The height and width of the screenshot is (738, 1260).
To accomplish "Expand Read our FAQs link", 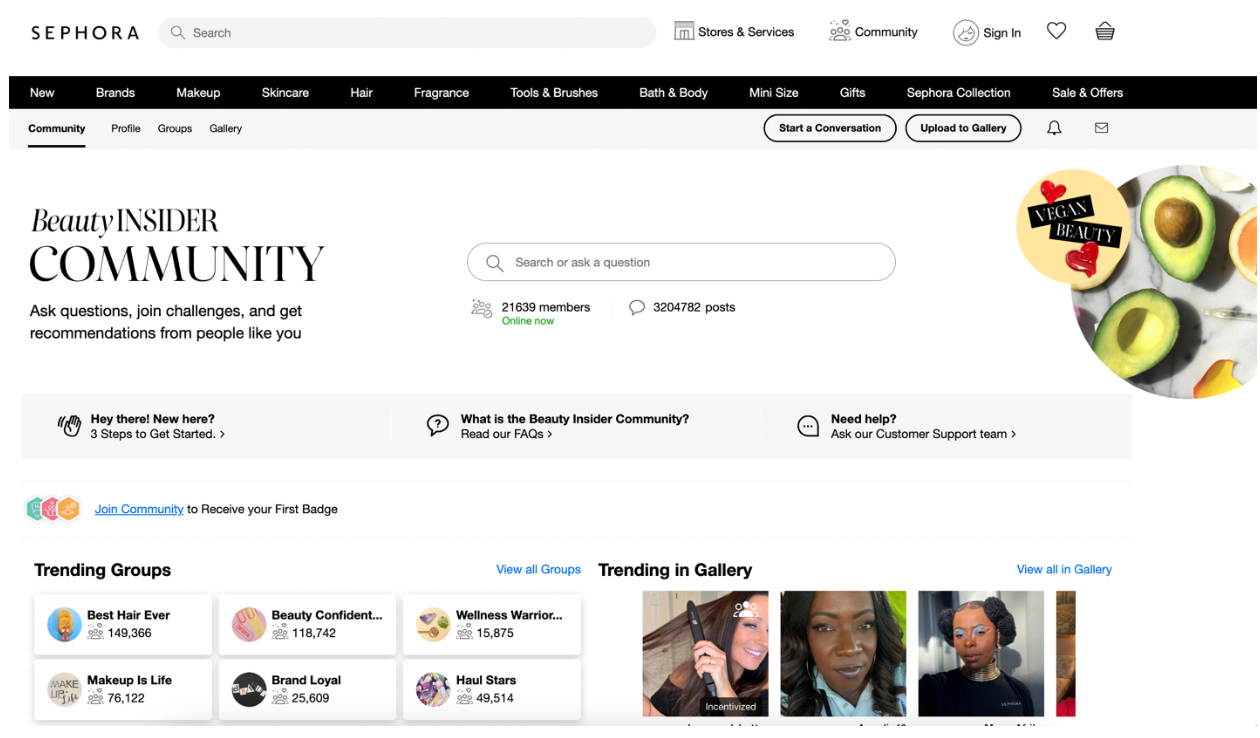I will 506,435.
